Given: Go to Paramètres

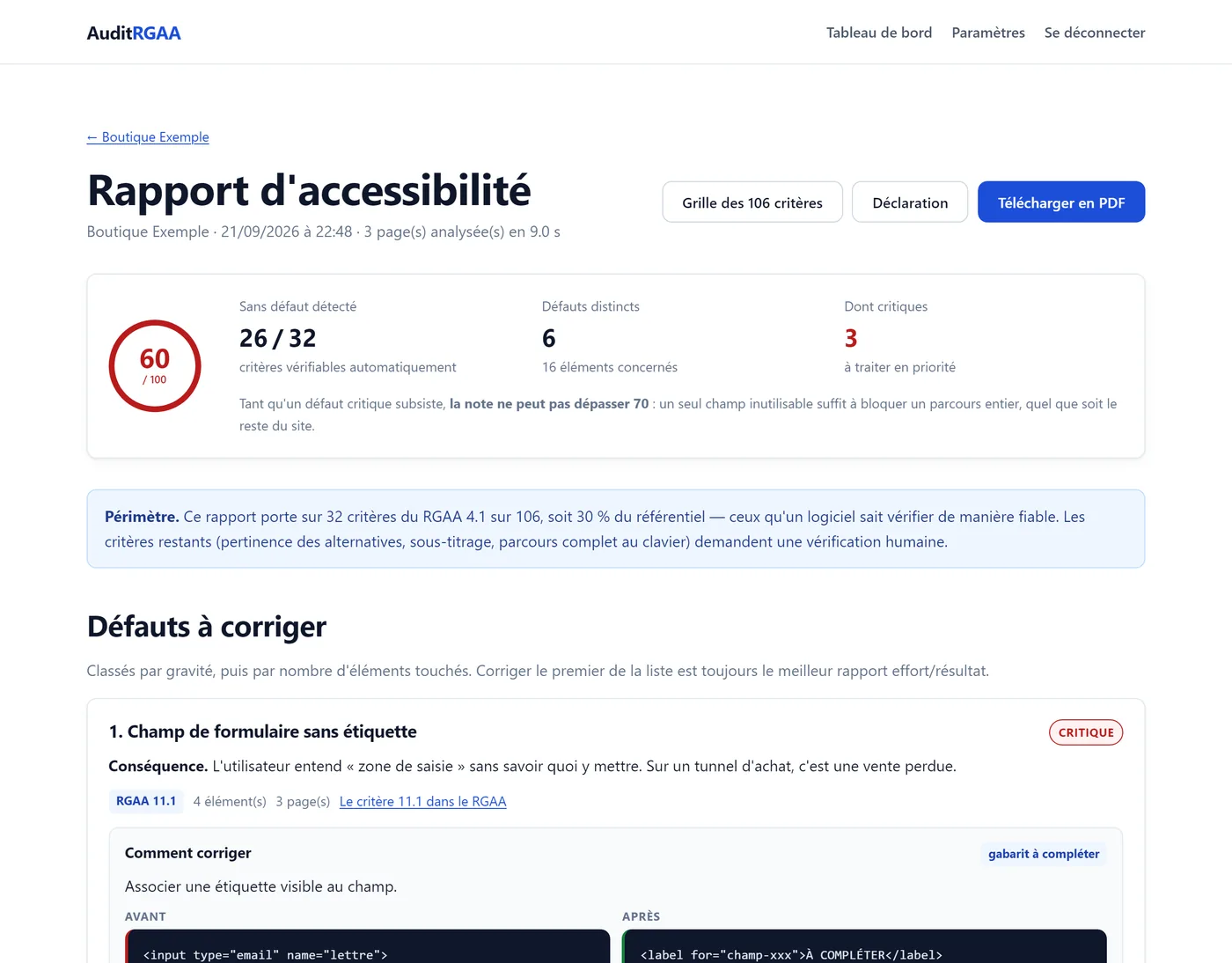Looking at the screenshot, I should pos(988,33).
